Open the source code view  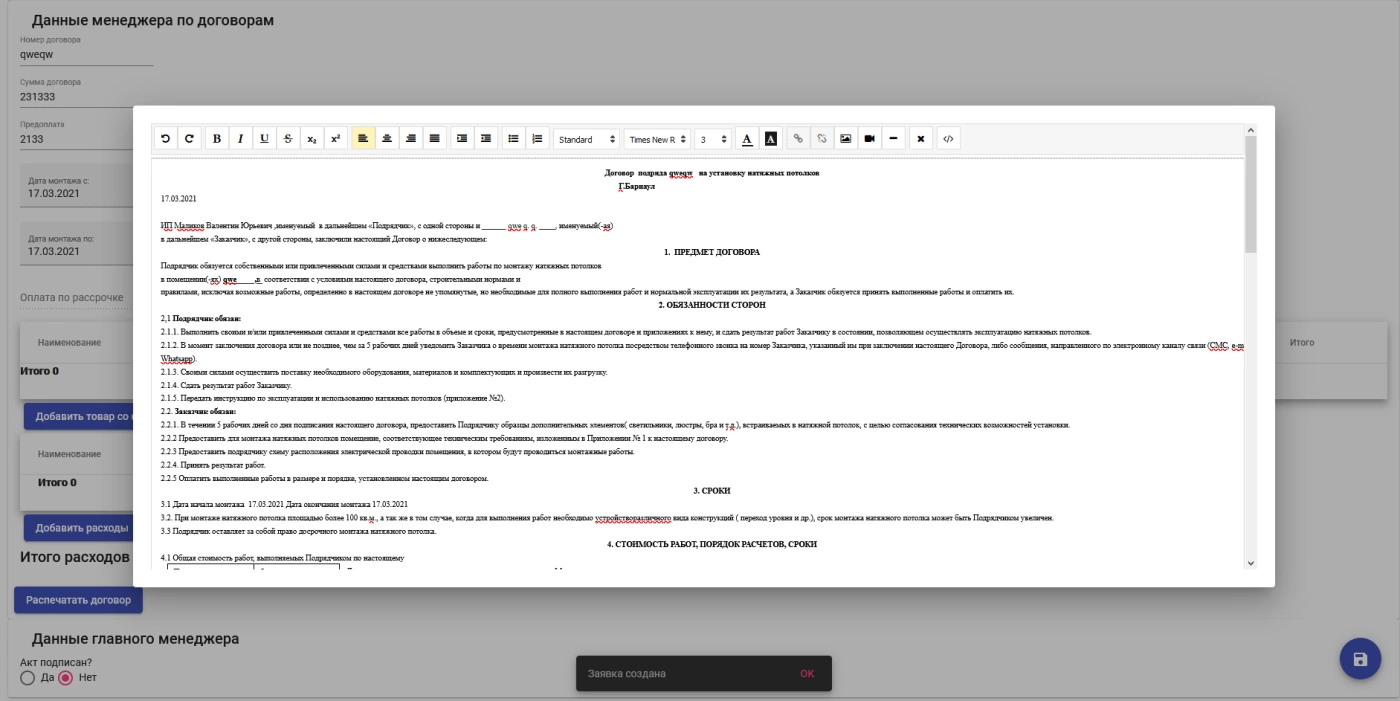[x=948, y=139]
